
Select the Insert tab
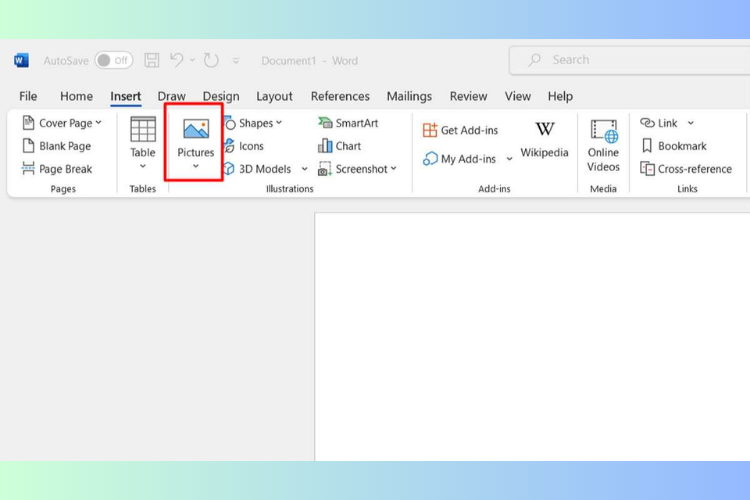tap(126, 96)
